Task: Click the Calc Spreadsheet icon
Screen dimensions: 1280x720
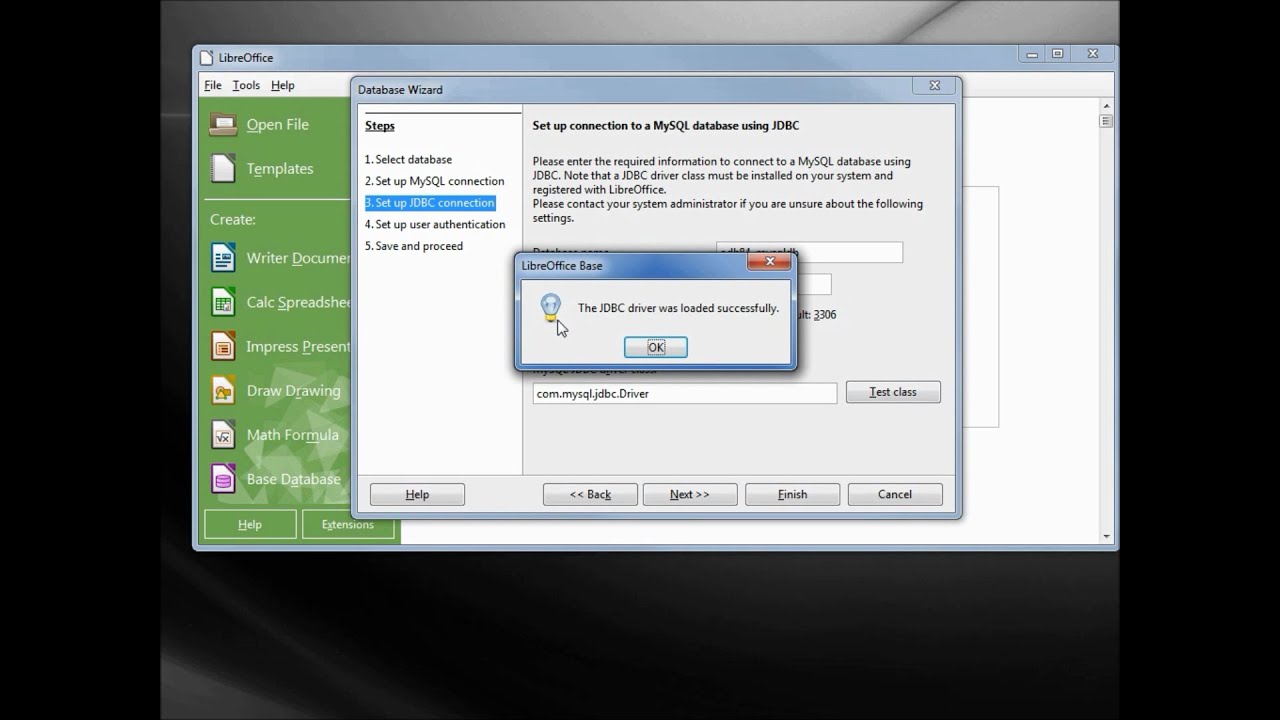Action: pos(223,302)
